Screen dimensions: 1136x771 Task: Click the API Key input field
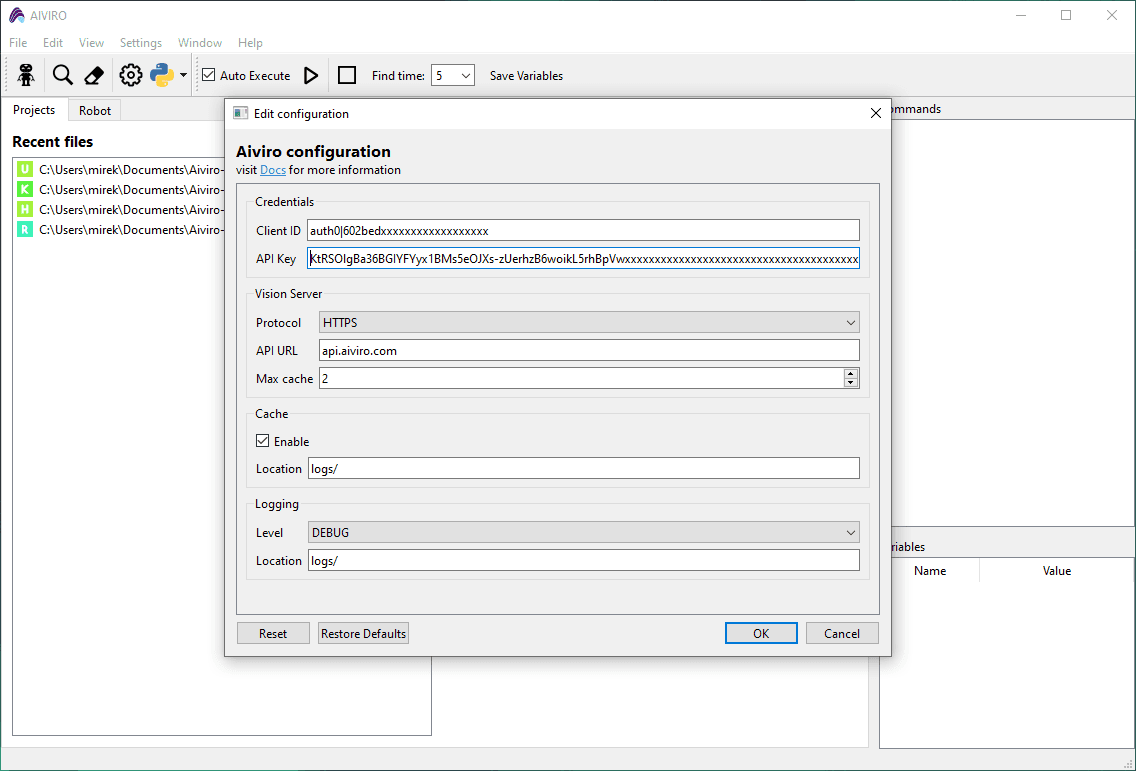pyautogui.click(x=583, y=259)
